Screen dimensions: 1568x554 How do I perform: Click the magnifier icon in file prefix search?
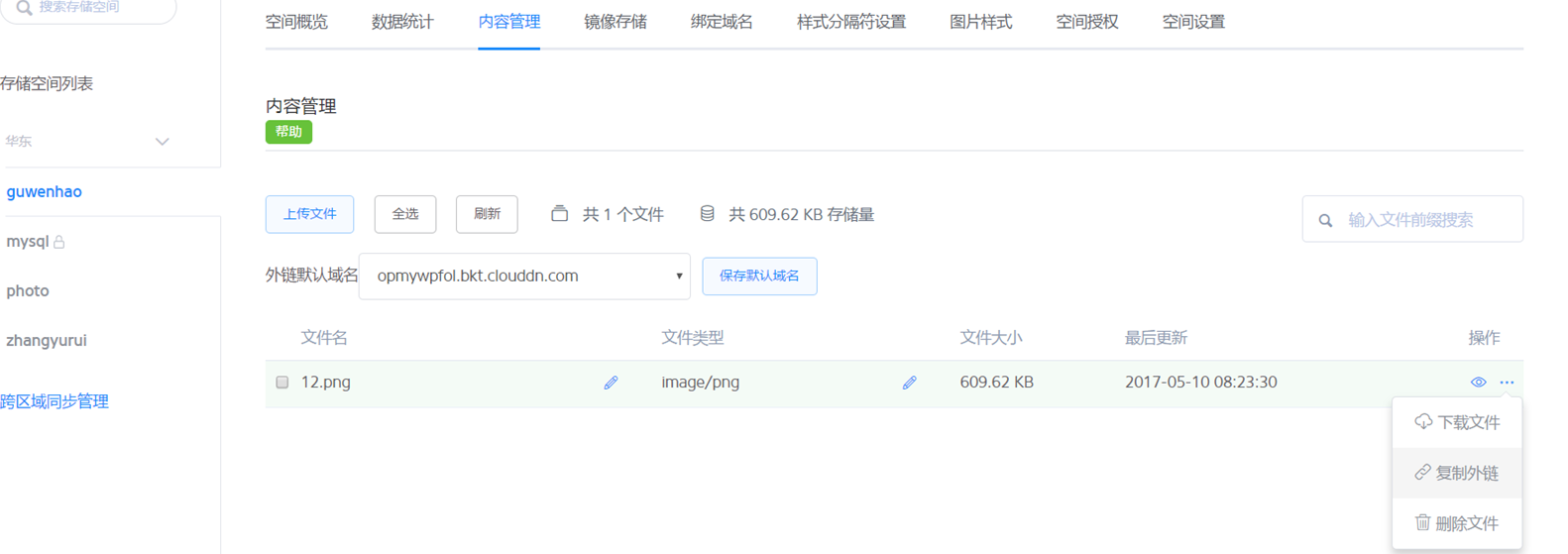pos(1325,220)
